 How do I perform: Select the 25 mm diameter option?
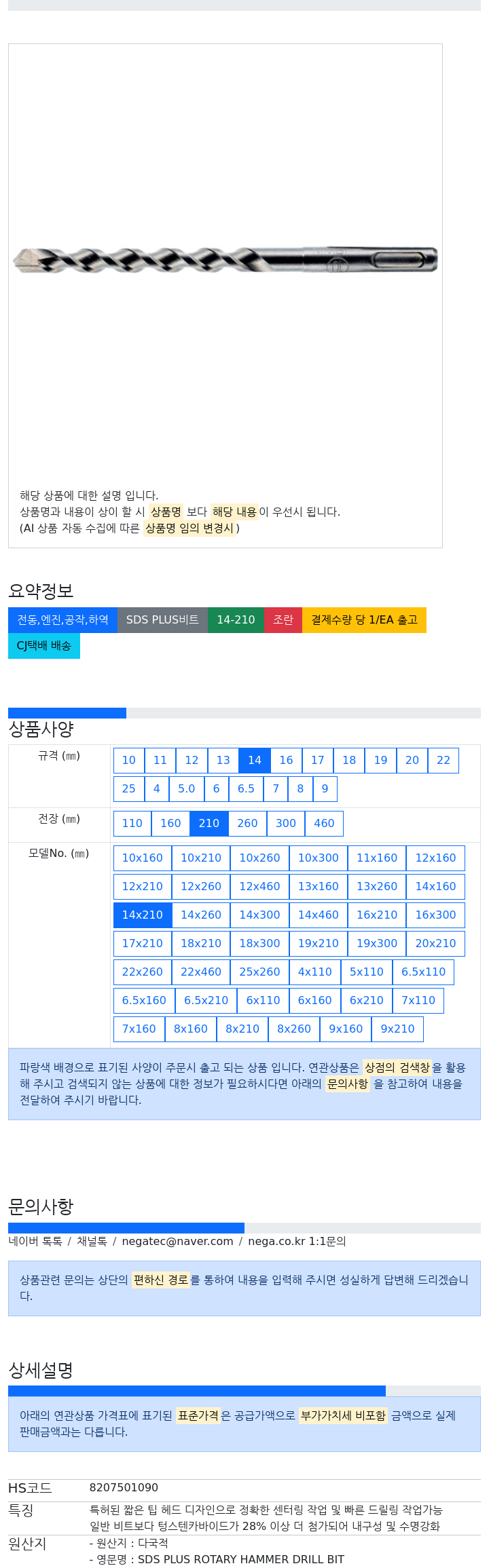[x=128, y=789]
